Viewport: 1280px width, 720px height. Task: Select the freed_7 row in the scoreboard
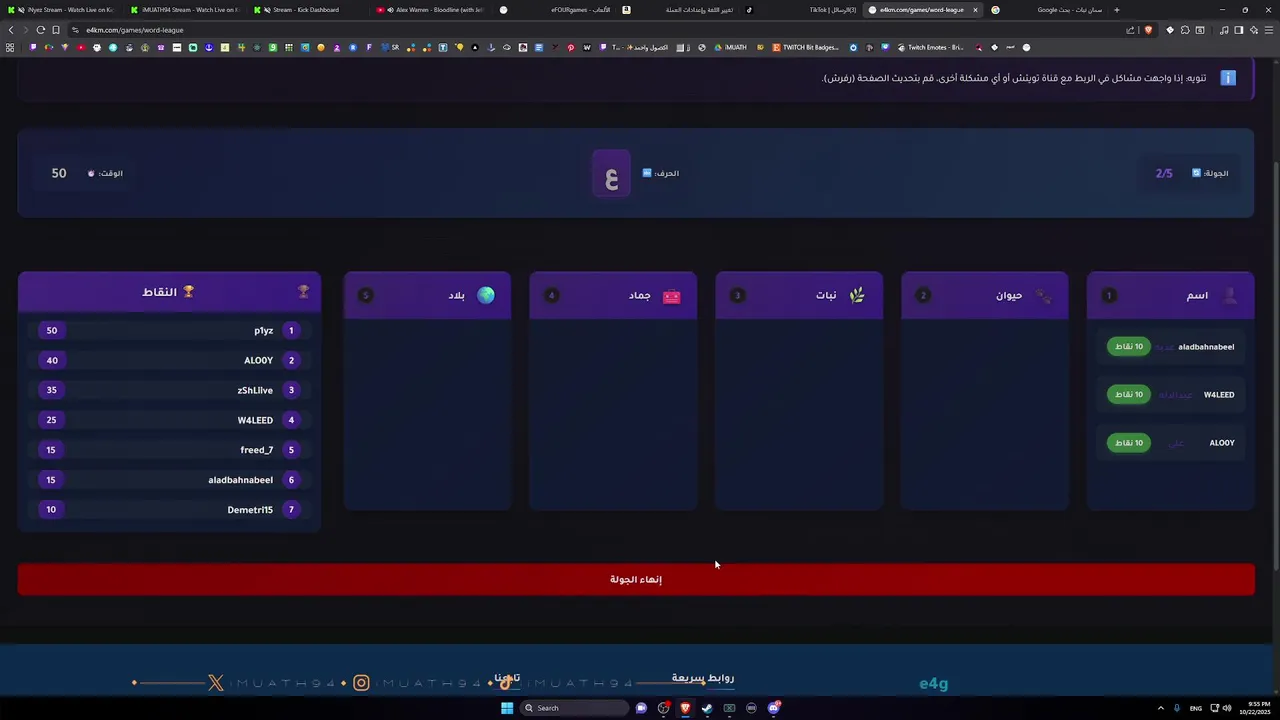(x=169, y=450)
